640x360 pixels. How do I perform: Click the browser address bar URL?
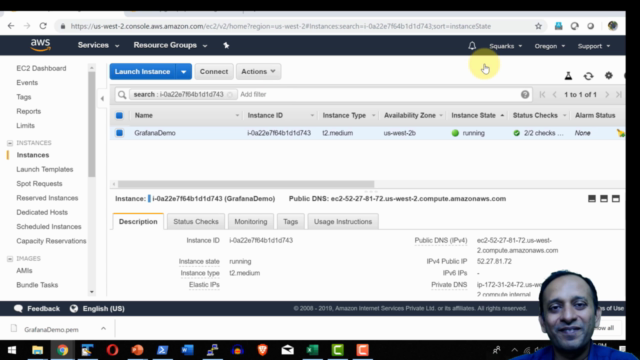click(280, 27)
